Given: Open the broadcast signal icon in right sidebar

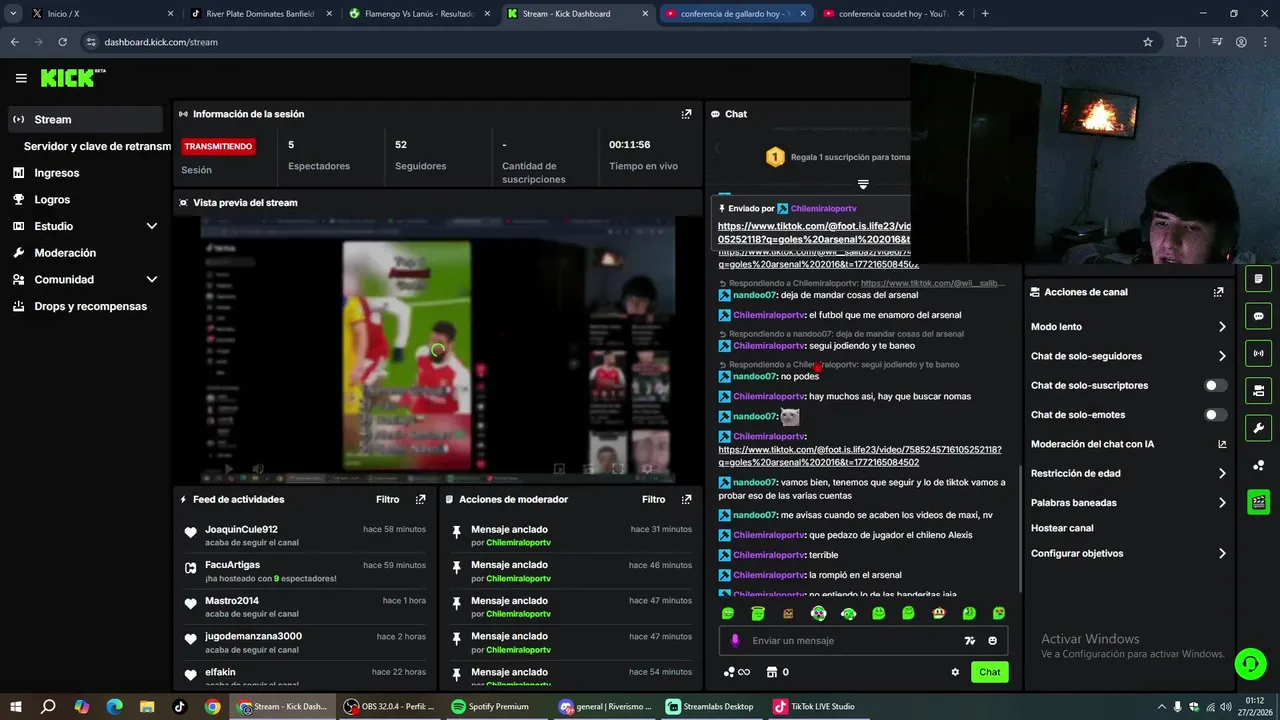Looking at the screenshot, I should pos(1258,353).
